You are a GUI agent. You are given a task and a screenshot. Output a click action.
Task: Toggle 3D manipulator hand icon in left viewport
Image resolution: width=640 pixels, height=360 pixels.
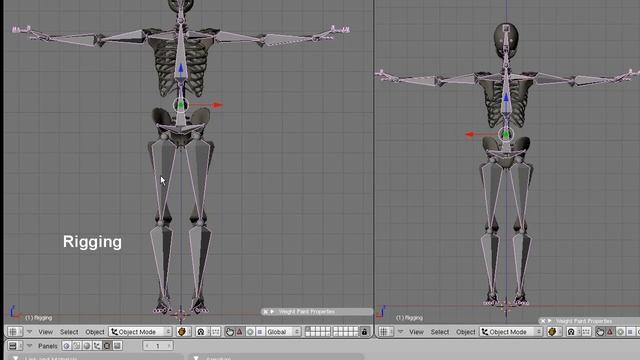[x=230, y=332]
